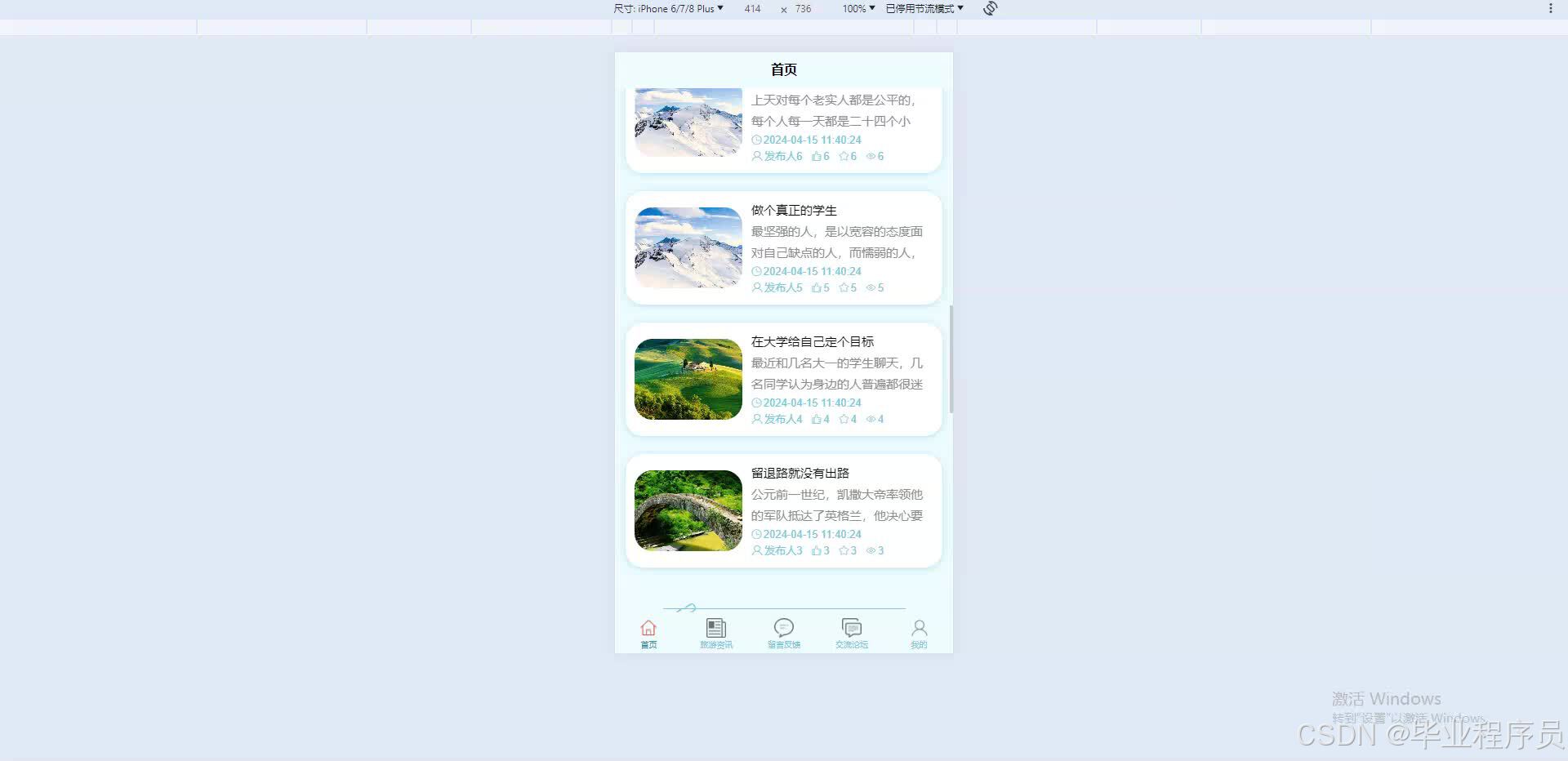Click the snowy mountain thumbnail of 做个真正的学生
Image resolution: width=1568 pixels, height=761 pixels.
pos(688,247)
